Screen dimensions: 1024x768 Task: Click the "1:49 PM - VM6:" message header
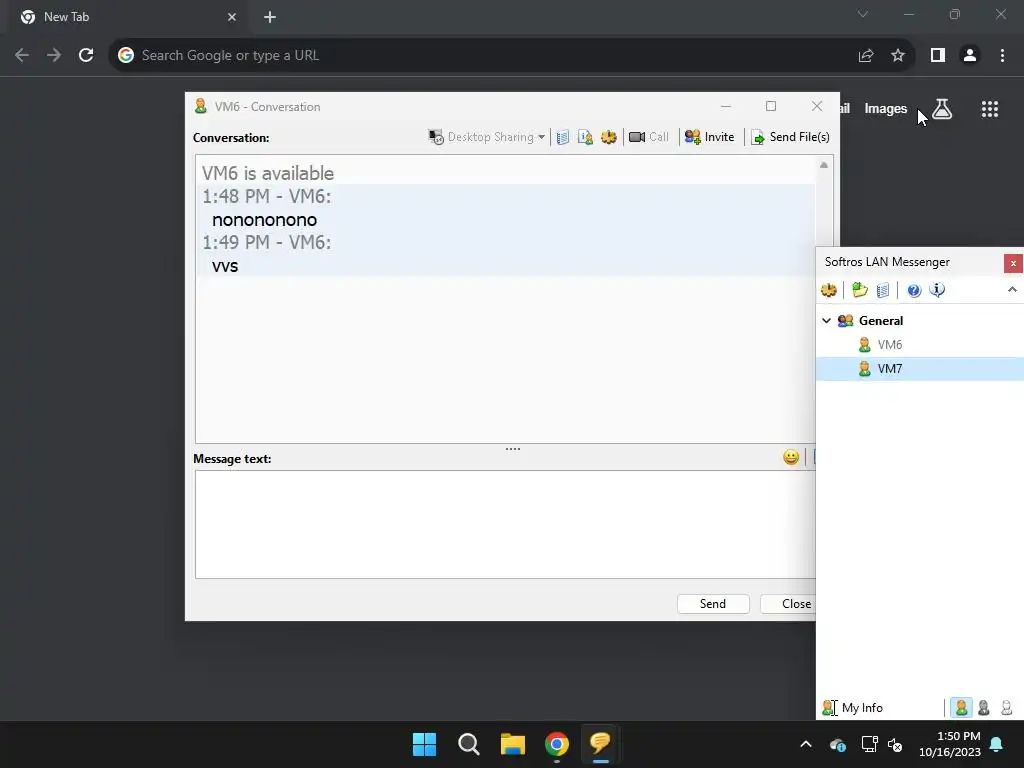click(266, 242)
